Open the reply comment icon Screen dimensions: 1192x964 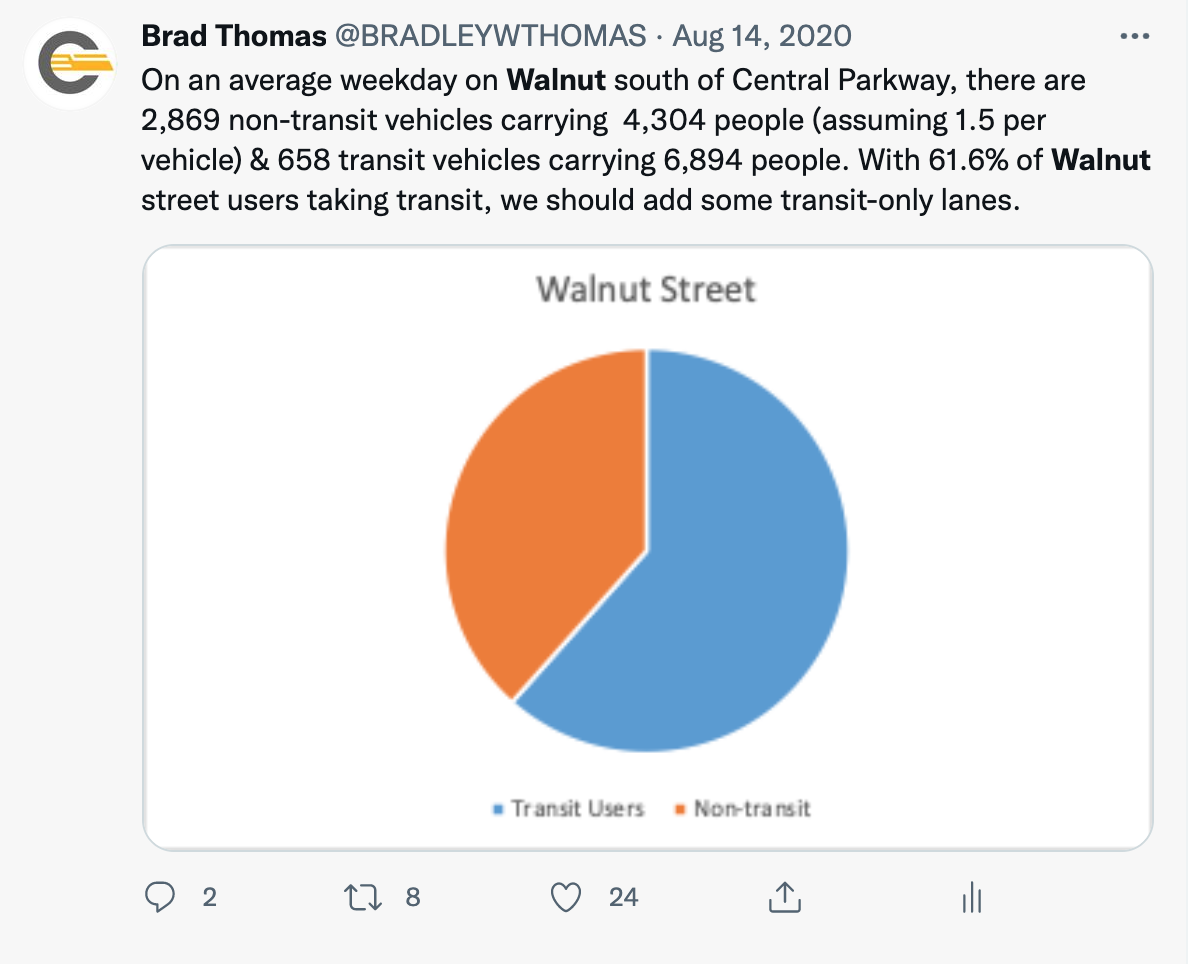[x=160, y=897]
